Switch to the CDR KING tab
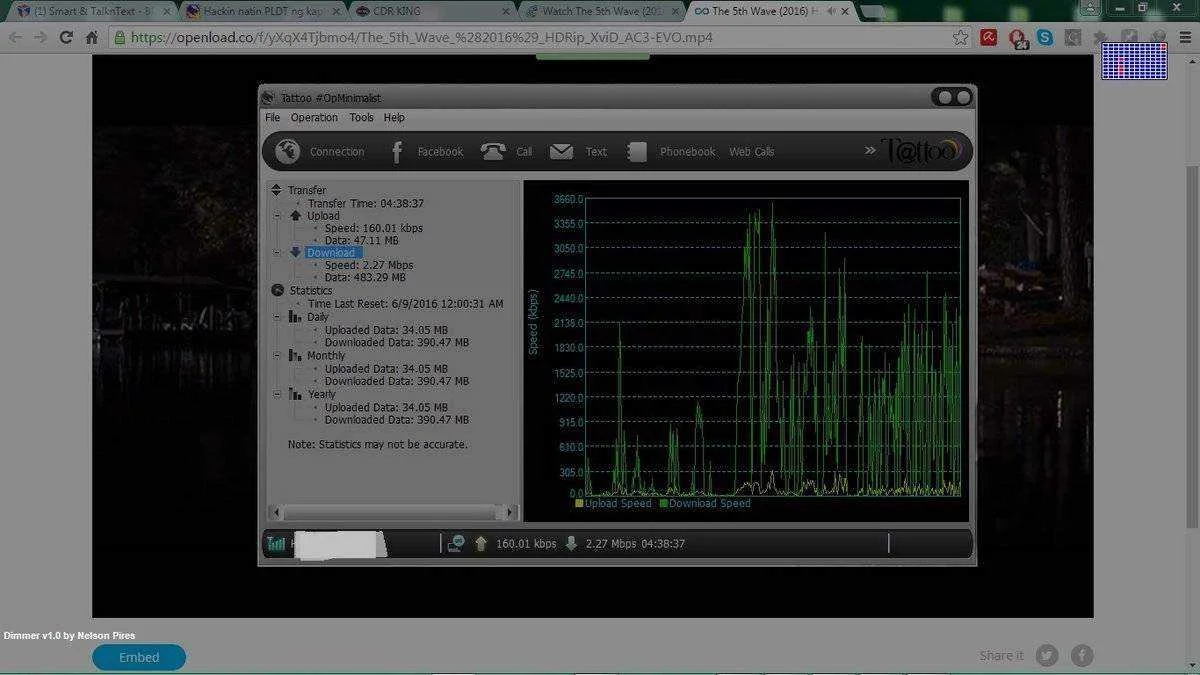 point(430,11)
